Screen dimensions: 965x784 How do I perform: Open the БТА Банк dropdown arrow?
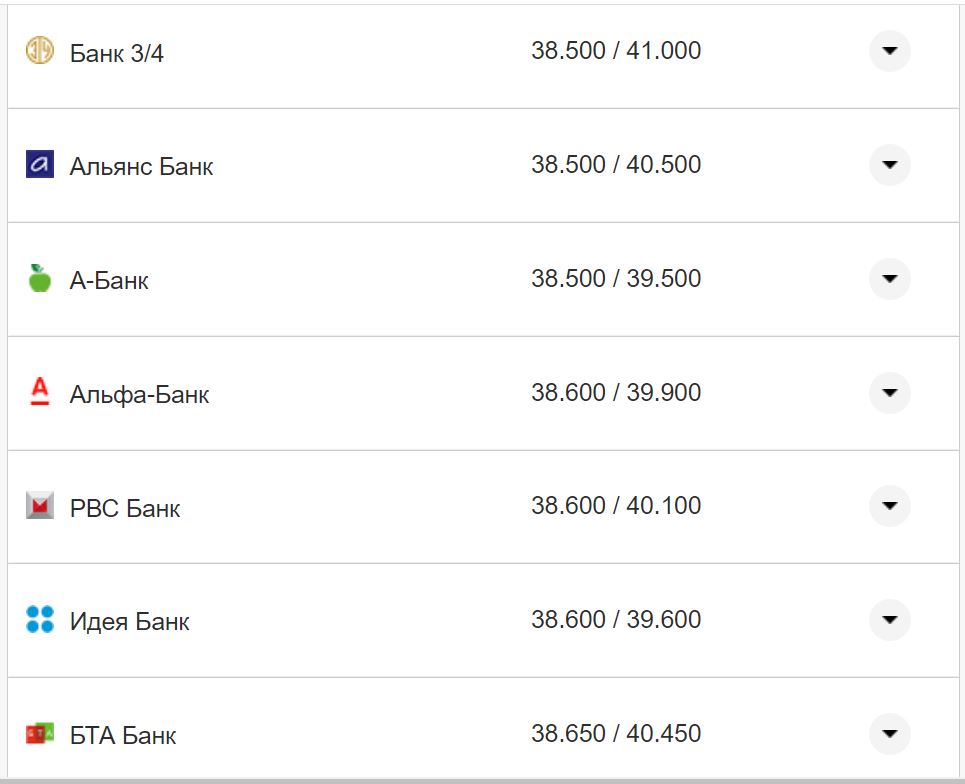pos(889,734)
